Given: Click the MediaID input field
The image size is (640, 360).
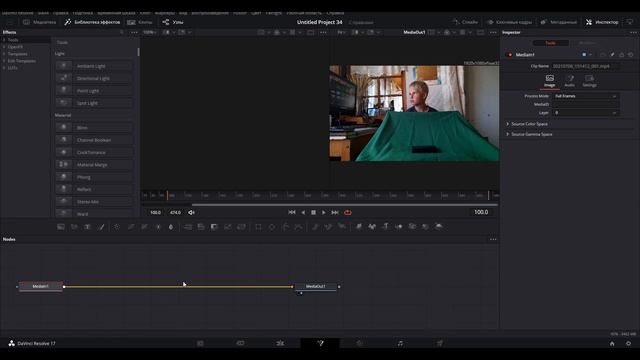Looking at the screenshot, I should coord(586,104).
